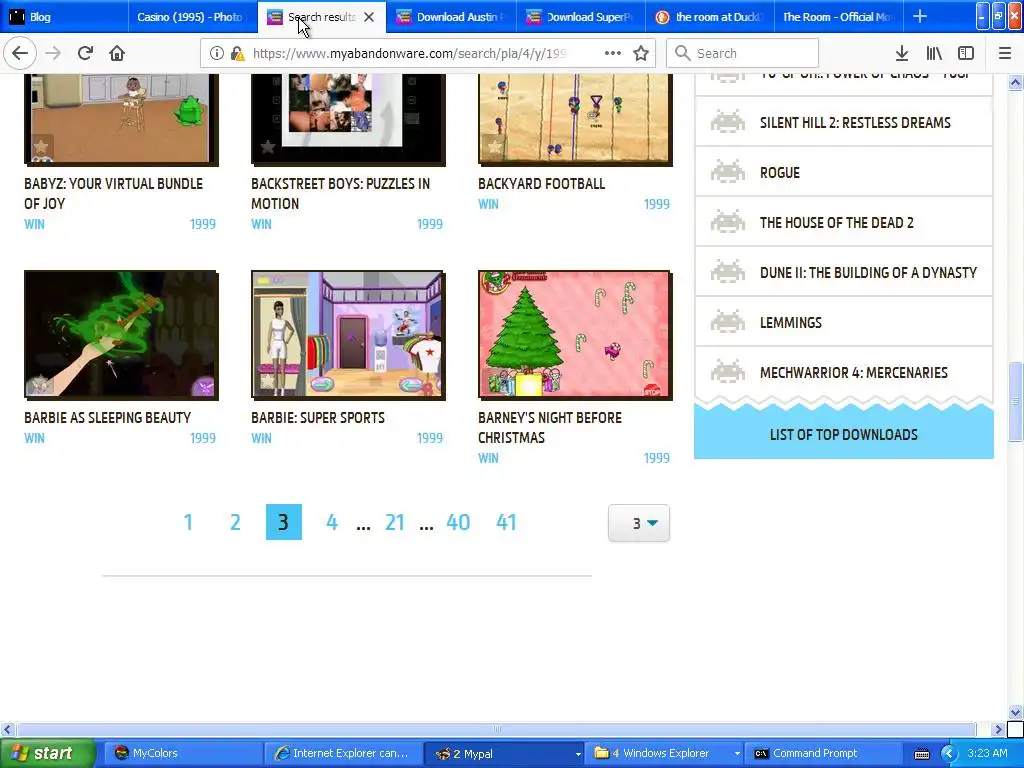Close the Search results tab
The width and height of the screenshot is (1024, 768).
coord(369,17)
